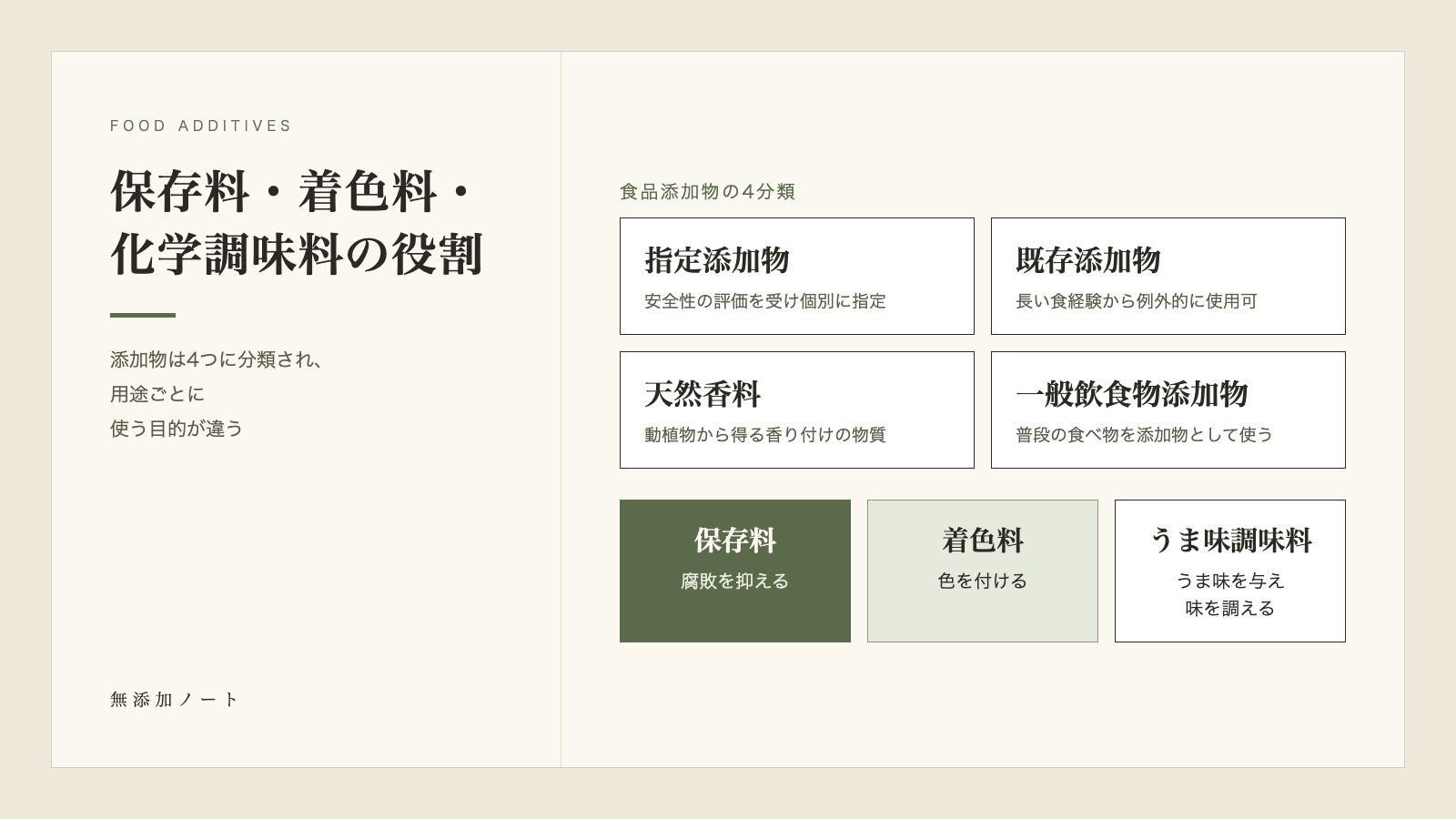Click the description 長い食経験から例外的に使用可

[1137, 301]
